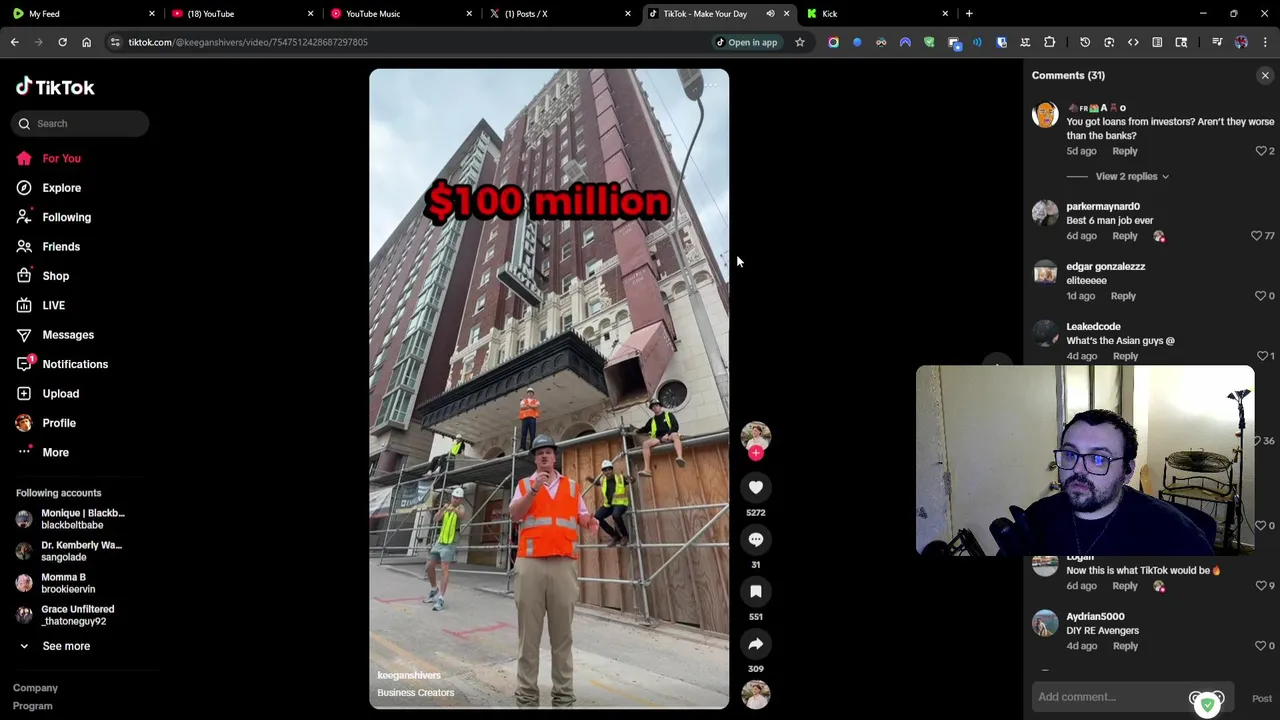This screenshot has height=720, width=1280.
Task: Click the TikTok logo
Action: tap(55, 87)
